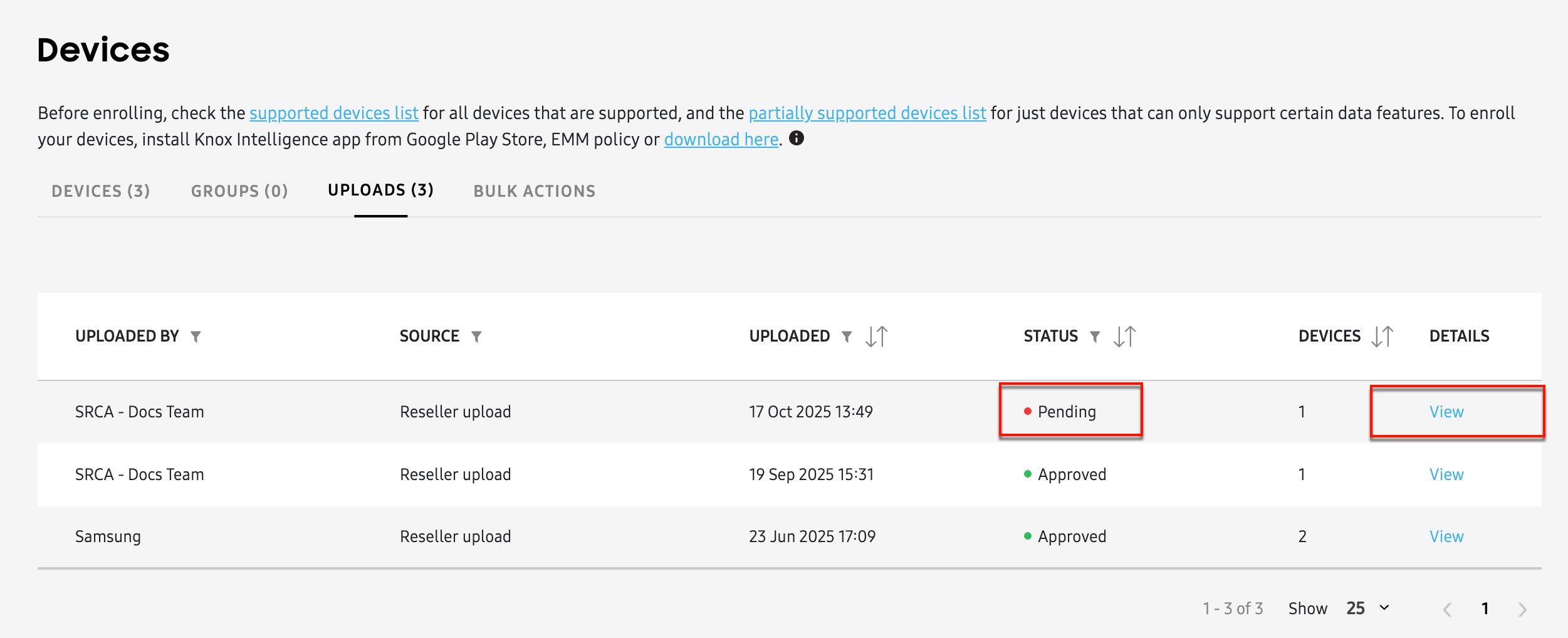Switch to the Groups tab

point(239,191)
